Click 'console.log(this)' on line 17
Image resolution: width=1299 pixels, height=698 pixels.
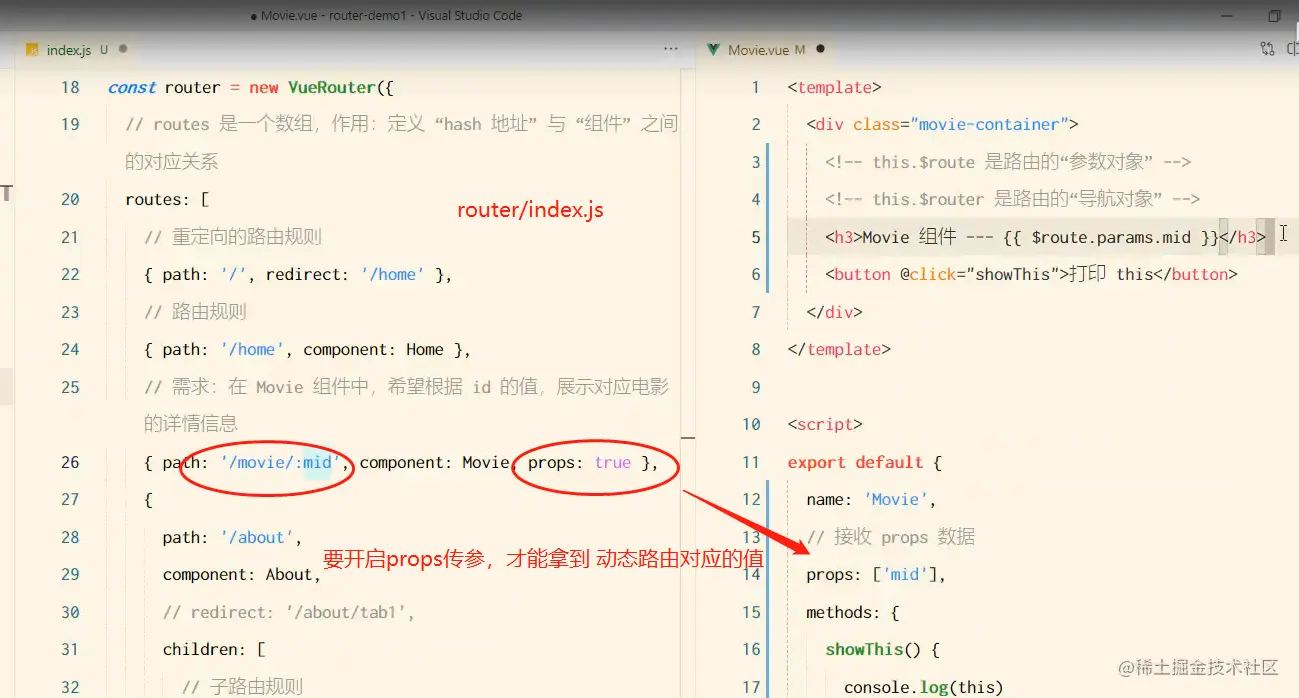click(923, 687)
